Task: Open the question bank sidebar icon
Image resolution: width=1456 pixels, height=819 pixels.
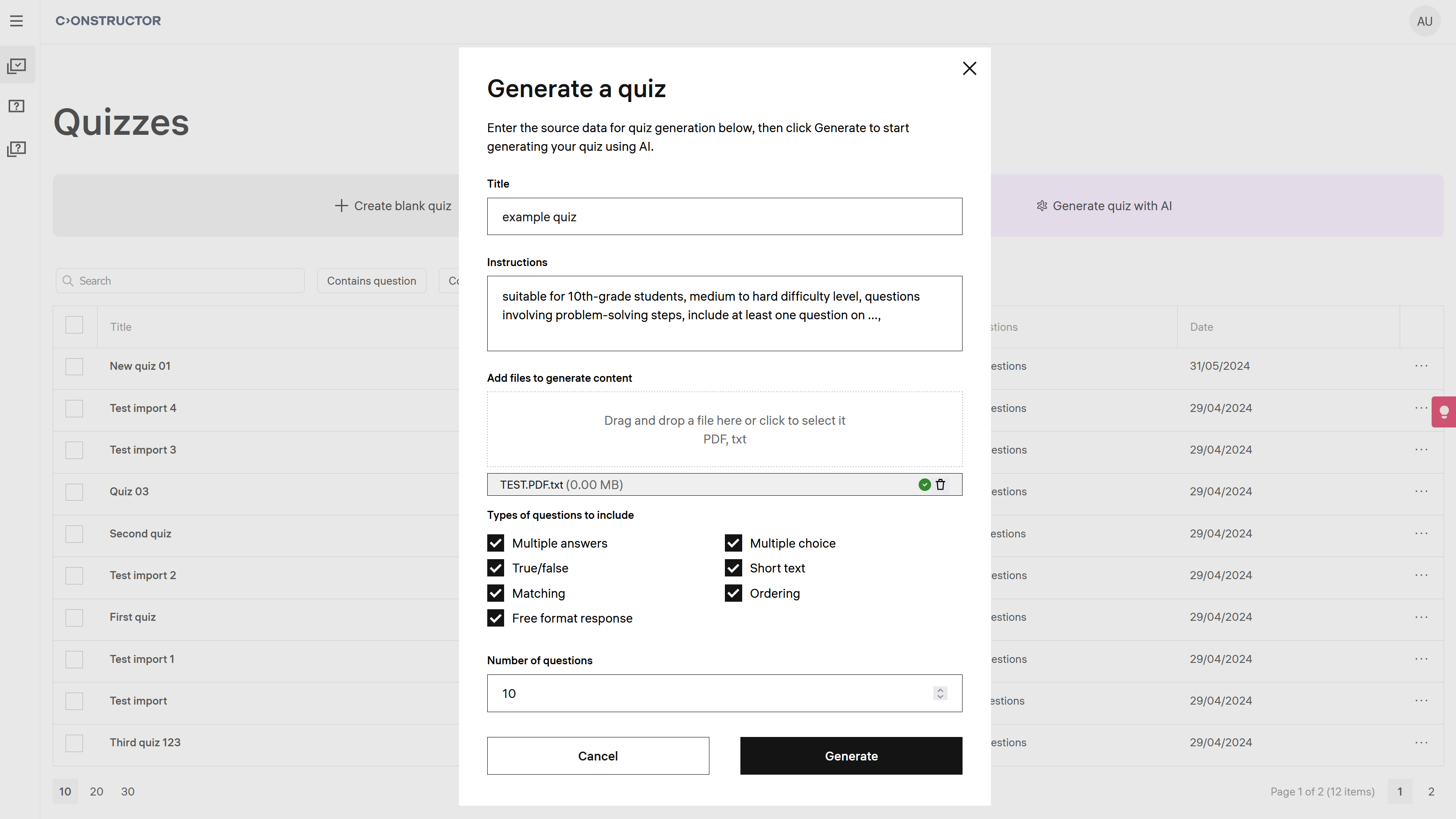Action: tap(16, 149)
